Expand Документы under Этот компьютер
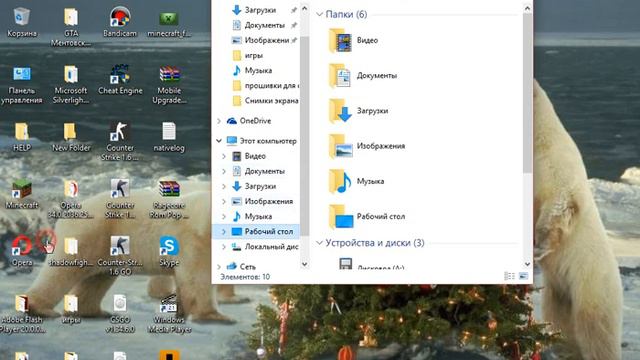Screen dimensions: 640x360 (x=224, y=171)
